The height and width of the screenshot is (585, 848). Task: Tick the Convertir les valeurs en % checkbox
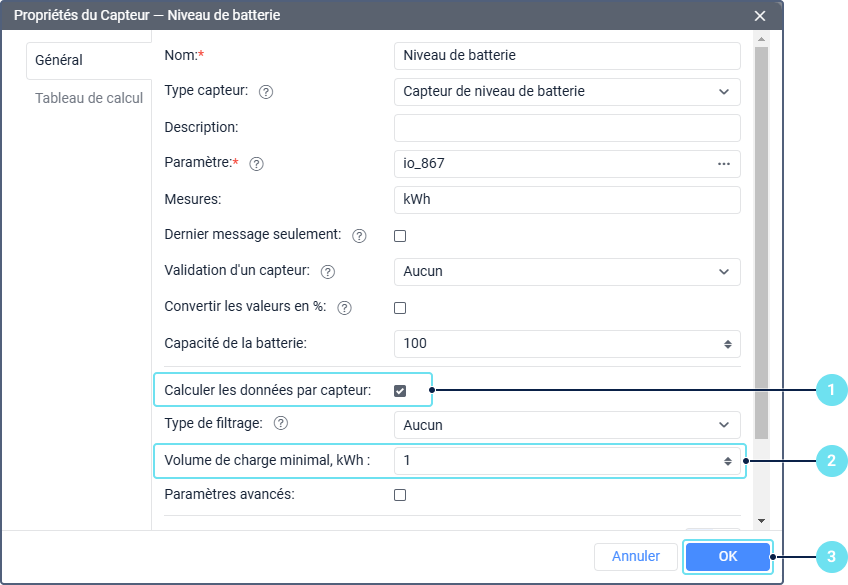click(400, 308)
